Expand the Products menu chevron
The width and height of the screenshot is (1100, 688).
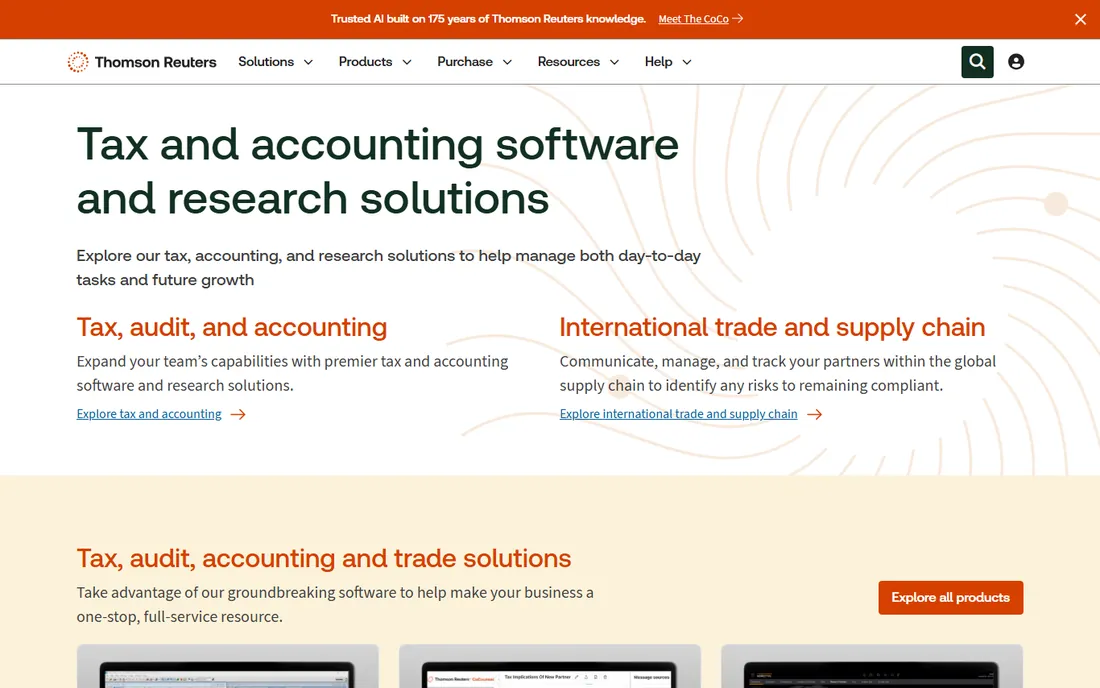point(407,62)
